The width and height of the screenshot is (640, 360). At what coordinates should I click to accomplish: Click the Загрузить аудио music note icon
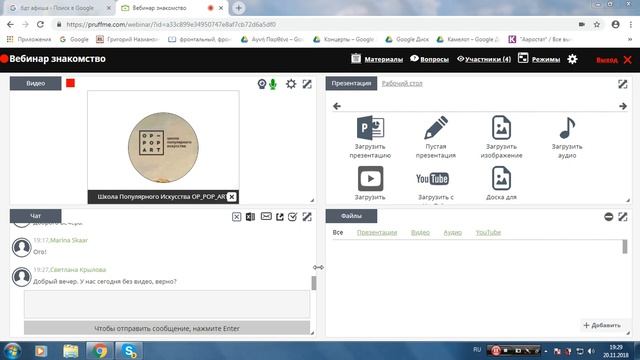coord(567,128)
